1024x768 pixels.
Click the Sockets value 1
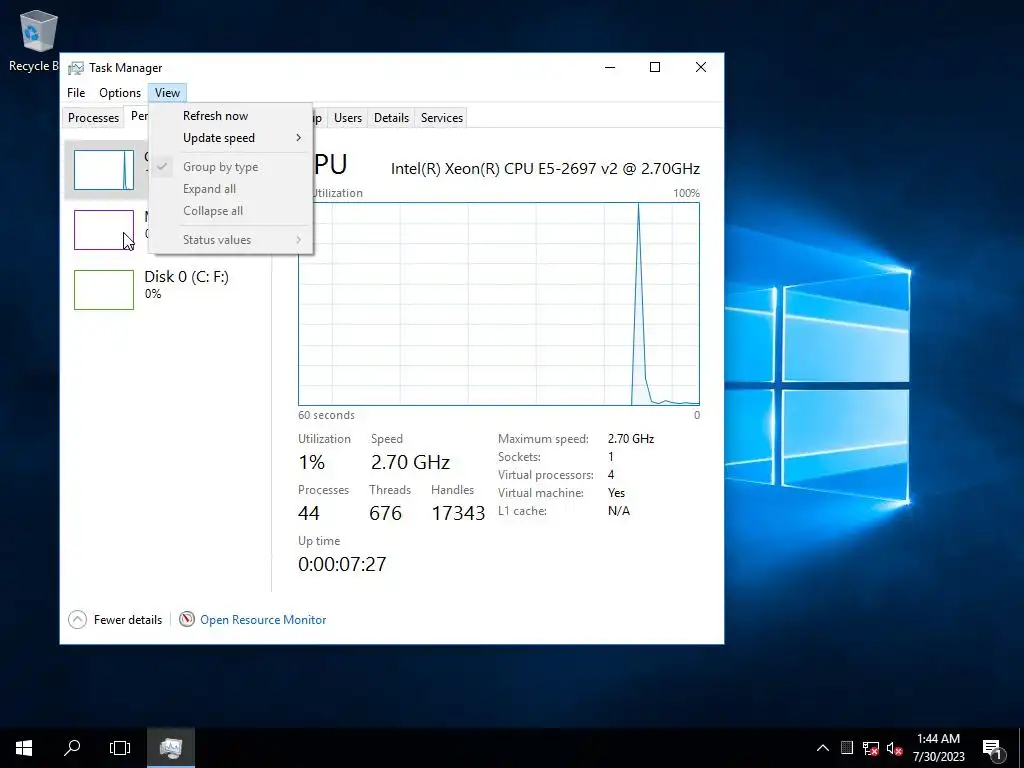pos(611,456)
